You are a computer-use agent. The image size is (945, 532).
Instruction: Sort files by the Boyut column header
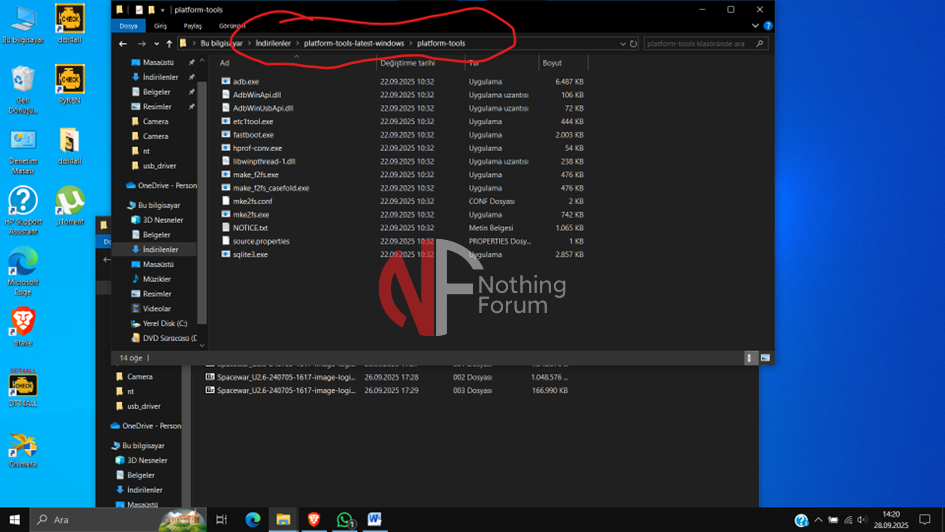(552, 63)
